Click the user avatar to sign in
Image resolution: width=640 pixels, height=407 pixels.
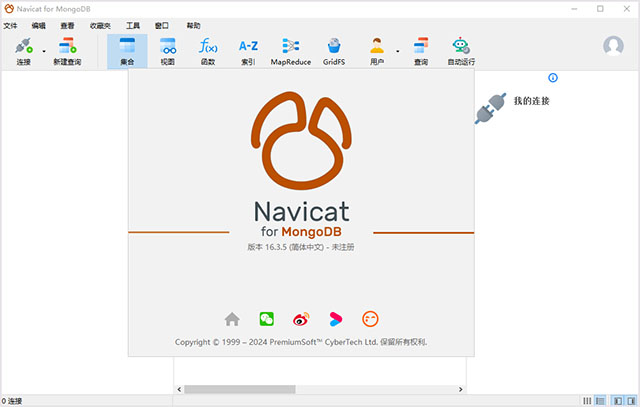pos(614,46)
